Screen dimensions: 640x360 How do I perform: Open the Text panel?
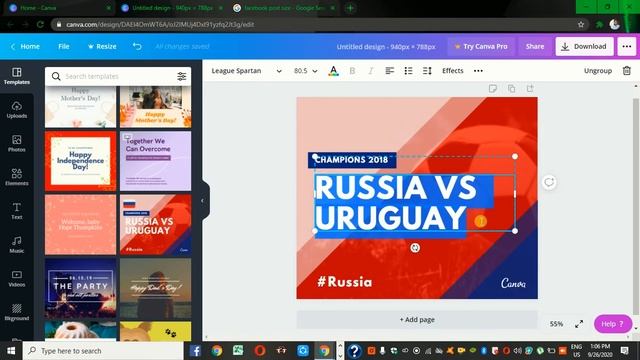17,211
